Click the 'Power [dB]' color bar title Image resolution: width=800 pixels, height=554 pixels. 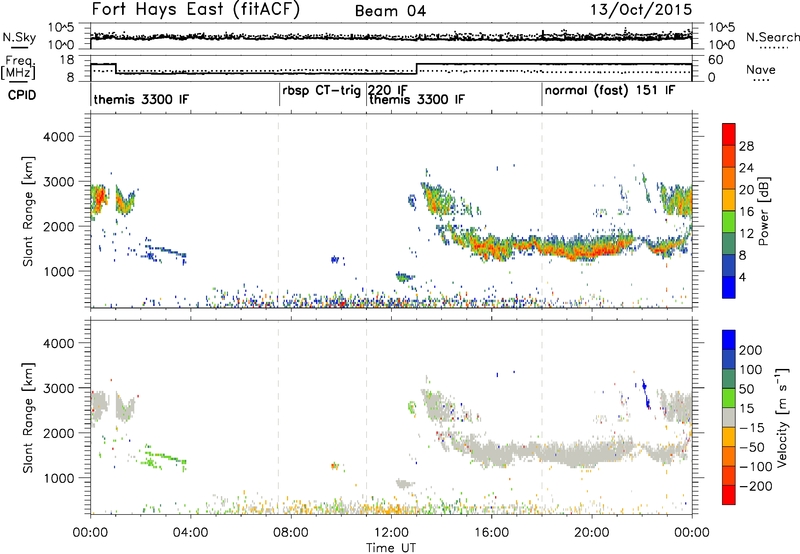[x=764, y=211]
